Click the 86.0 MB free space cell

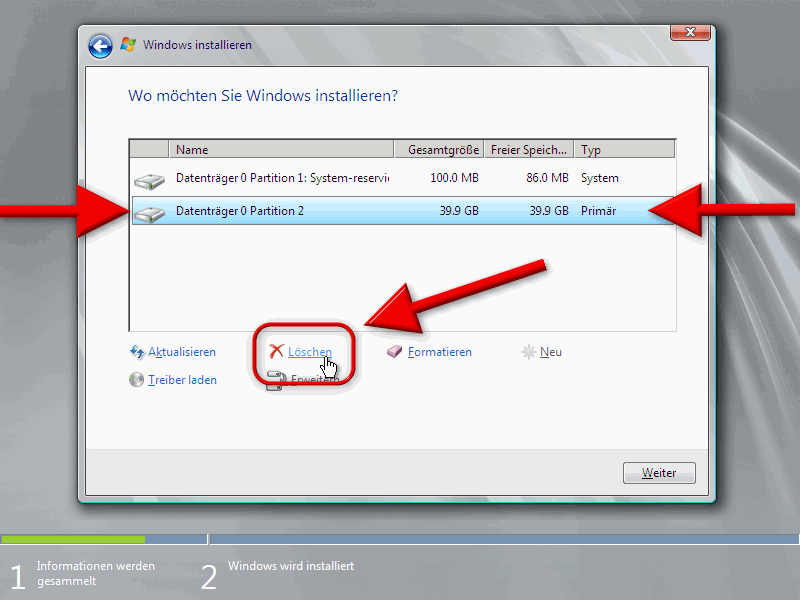coord(547,178)
